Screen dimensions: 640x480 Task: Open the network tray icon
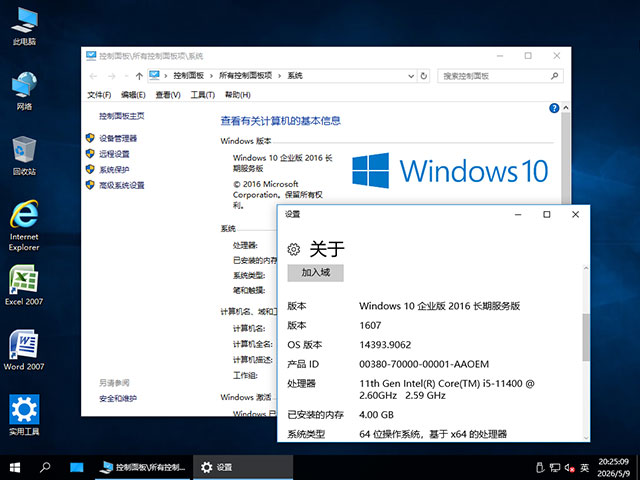pos(555,467)
